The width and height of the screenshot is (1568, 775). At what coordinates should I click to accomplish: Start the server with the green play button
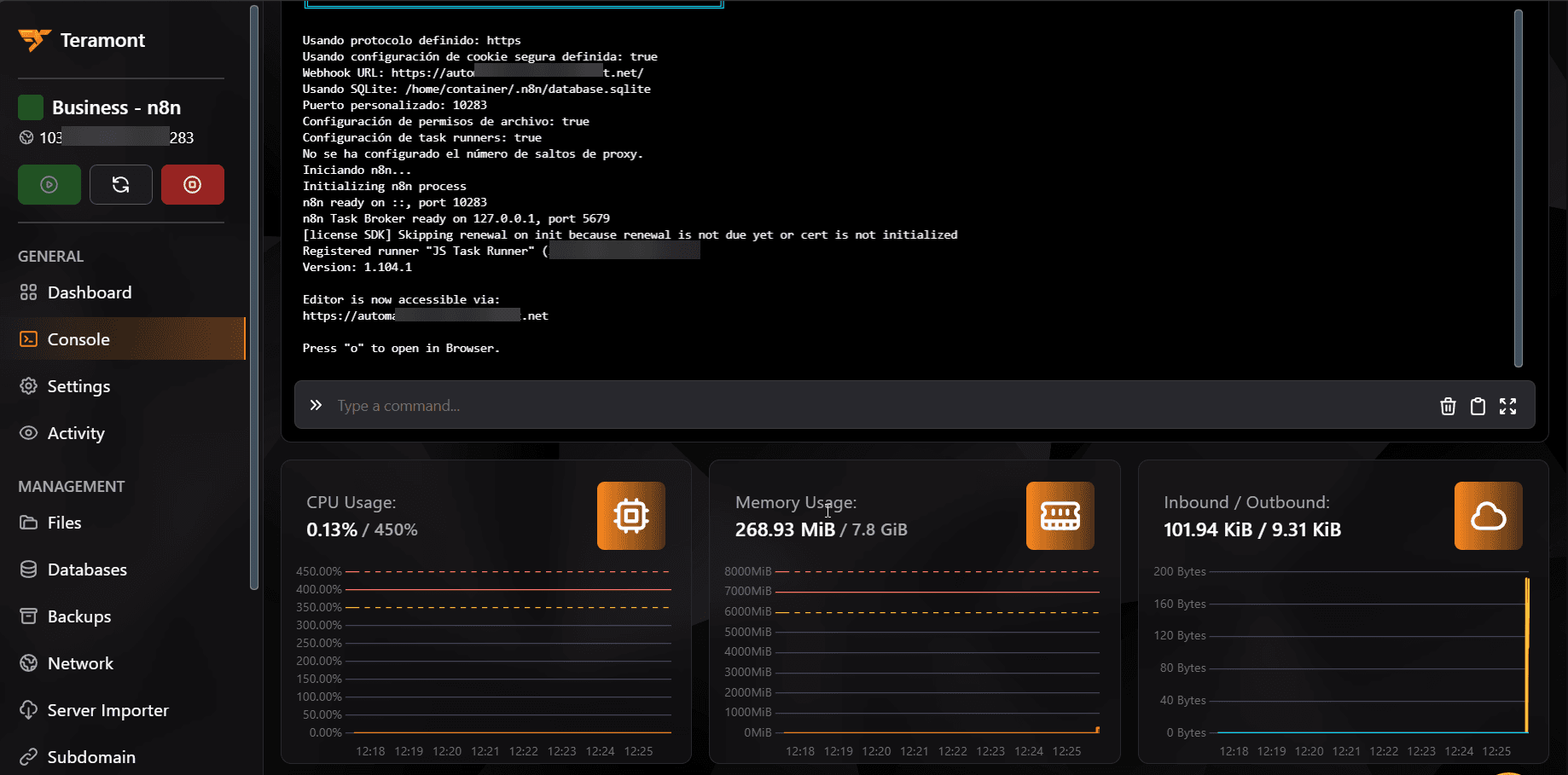click(49, 184)
